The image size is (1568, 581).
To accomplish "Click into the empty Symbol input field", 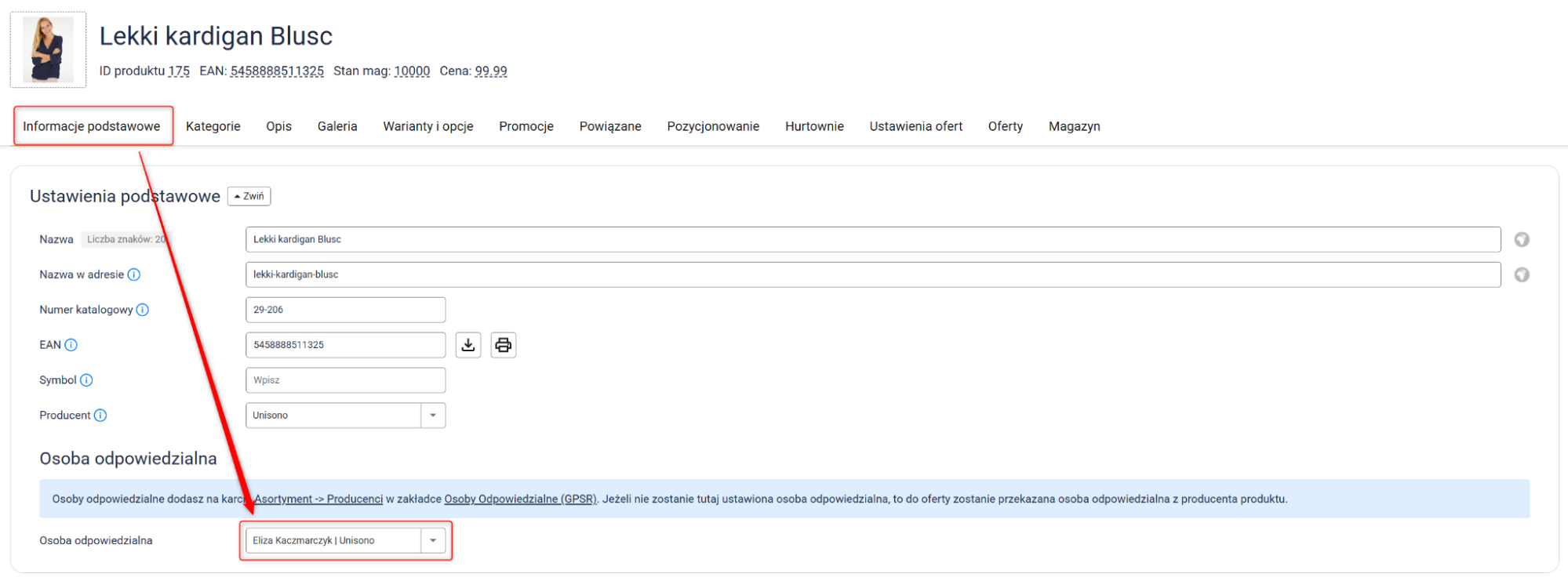I will tap(345, 380).
